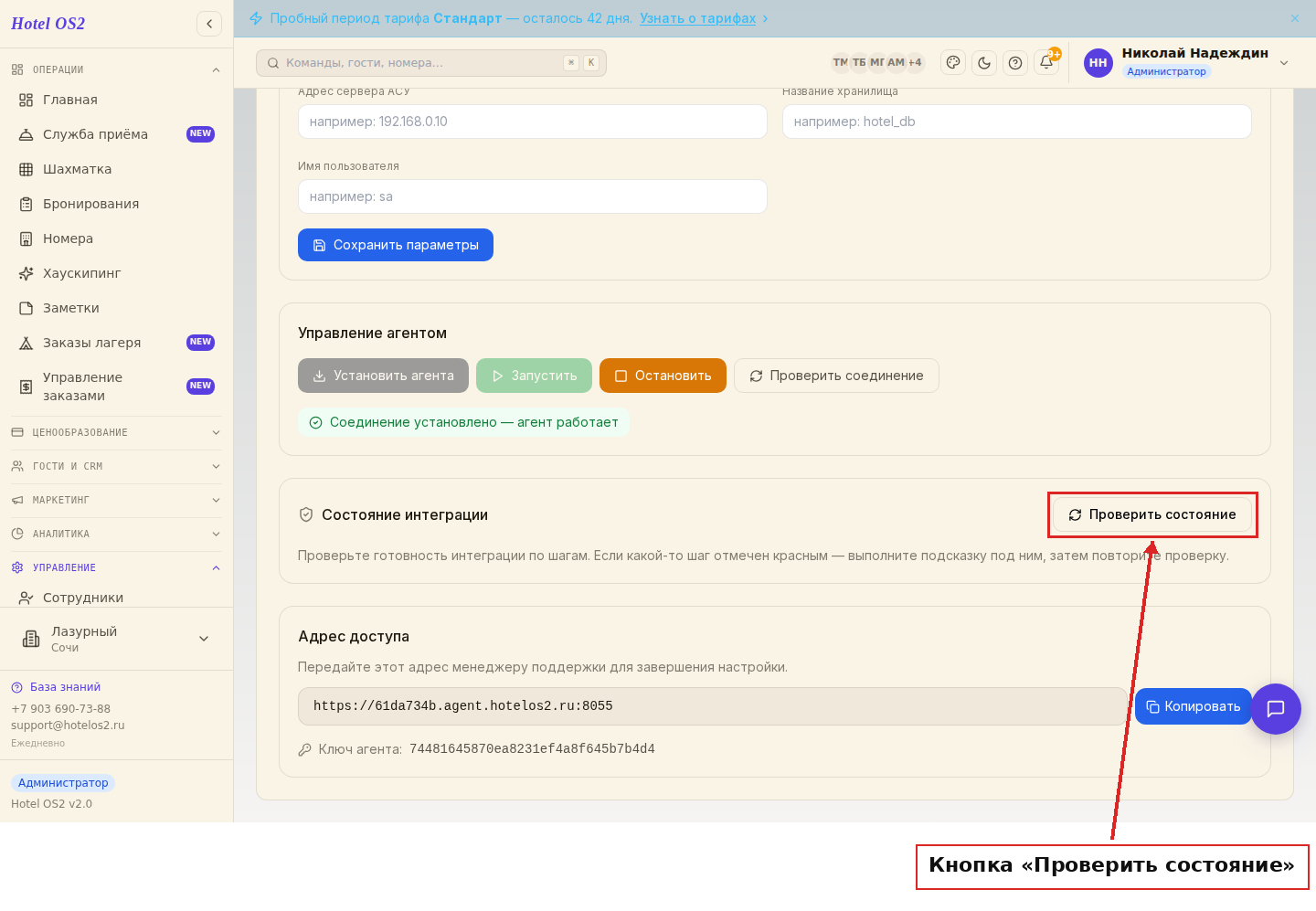This screenshot has height=911, width=1316.
Task: Open the Хаускипинг page
Action: (116, 273)
